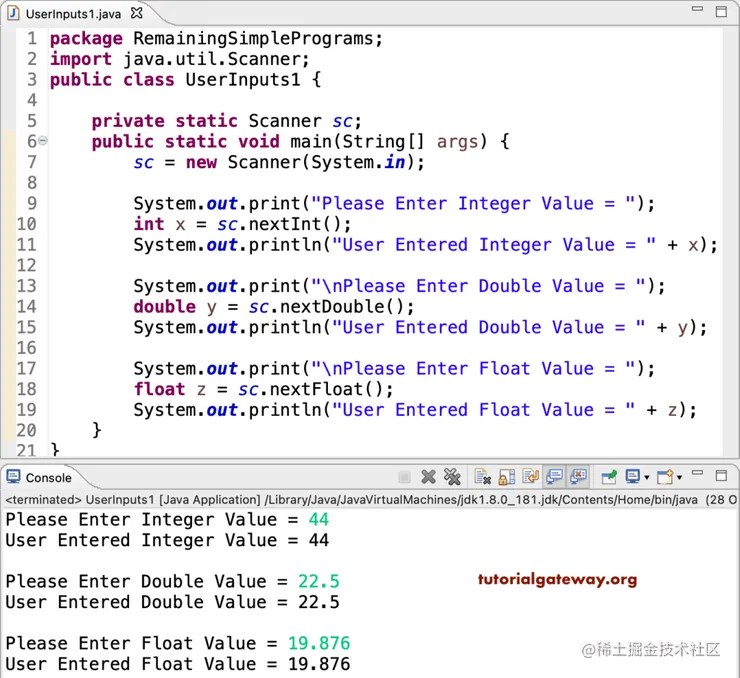Minimize the console panel
740x678 pixels.
pos(697,473)
